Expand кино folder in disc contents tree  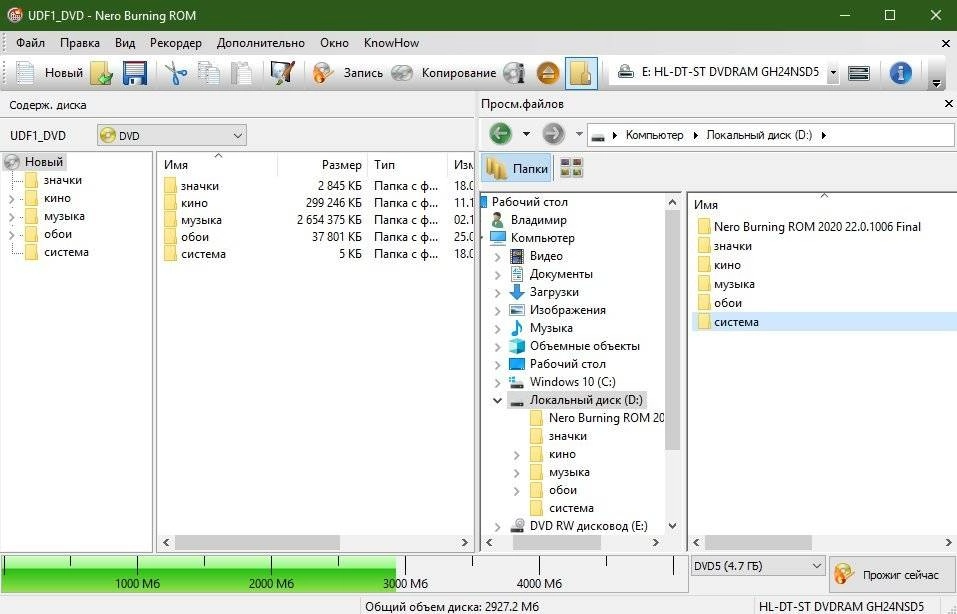(12, 199)
